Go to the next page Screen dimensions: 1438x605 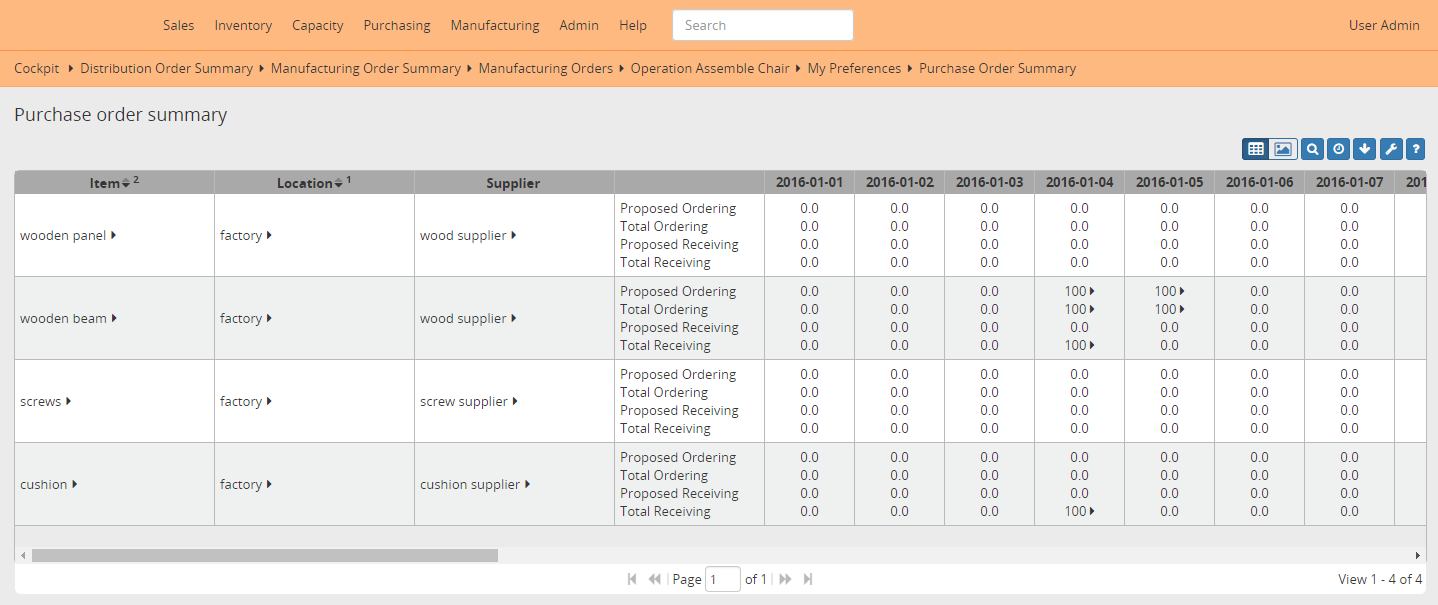pos(784,579)
